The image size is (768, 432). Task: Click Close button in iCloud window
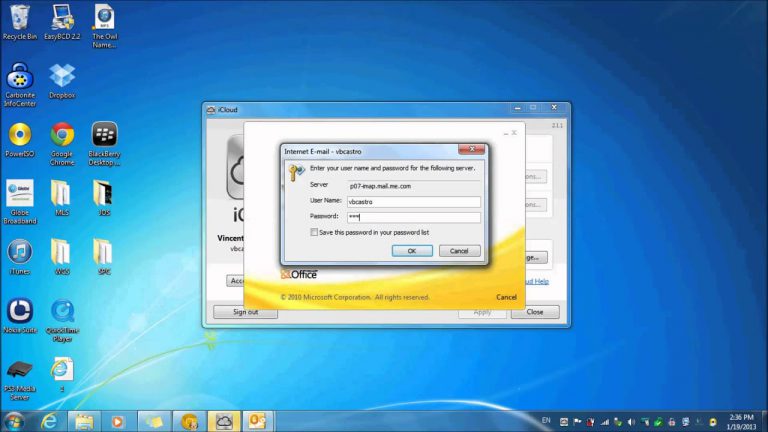pos(535,312)
